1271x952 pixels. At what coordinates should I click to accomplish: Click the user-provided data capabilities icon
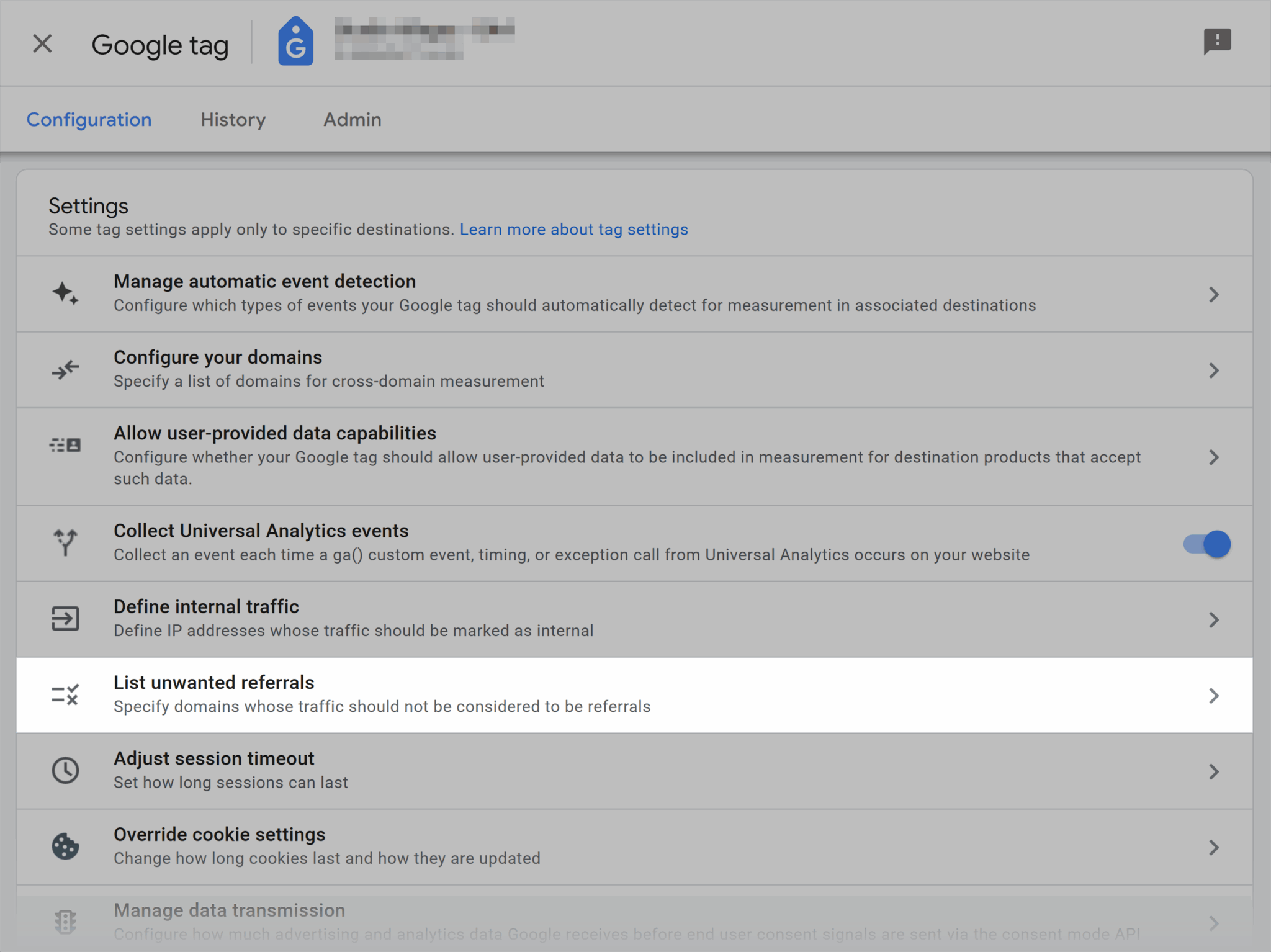pos(65,445)
